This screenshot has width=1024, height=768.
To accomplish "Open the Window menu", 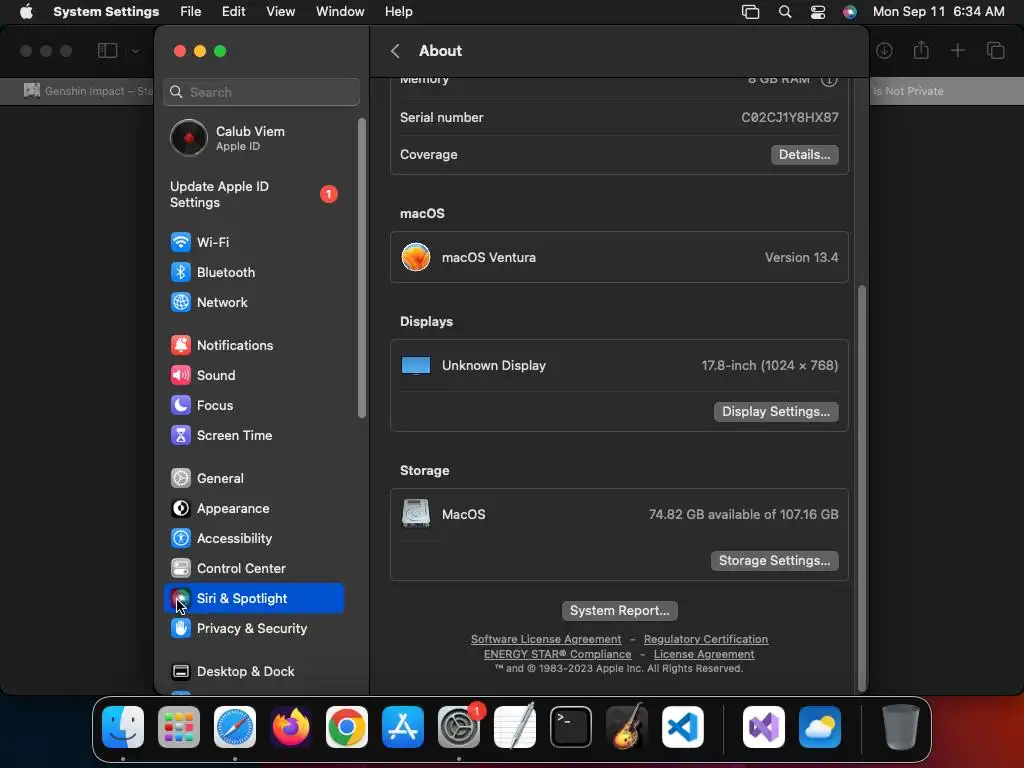I will 340,12.
